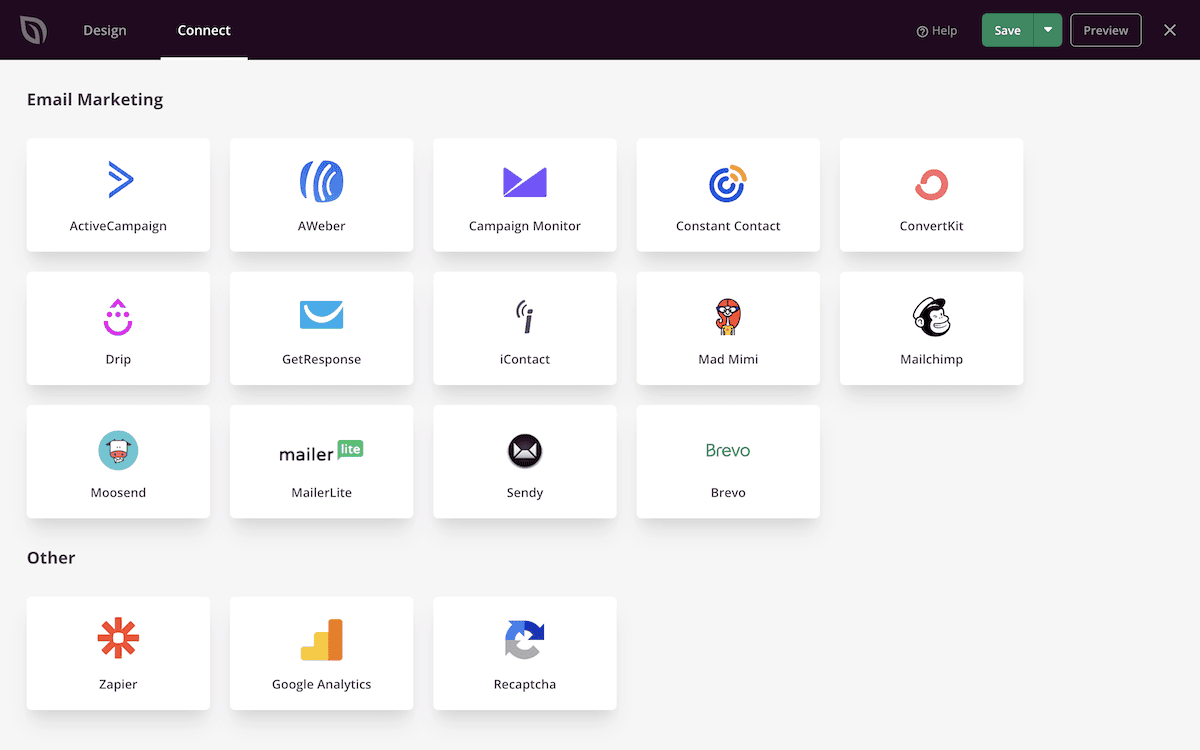Click the MailerLite label under the logo

click(322, 492)
